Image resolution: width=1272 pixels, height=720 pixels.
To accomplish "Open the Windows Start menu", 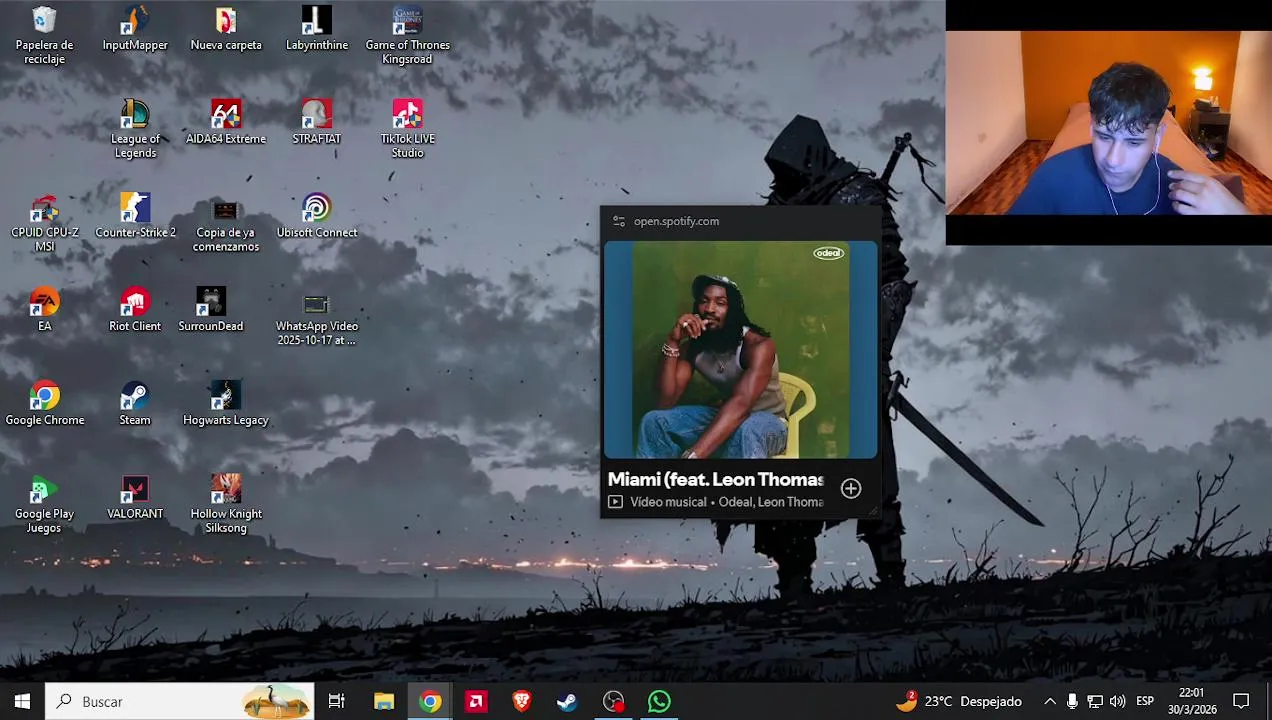I will (x=22, y=701).
